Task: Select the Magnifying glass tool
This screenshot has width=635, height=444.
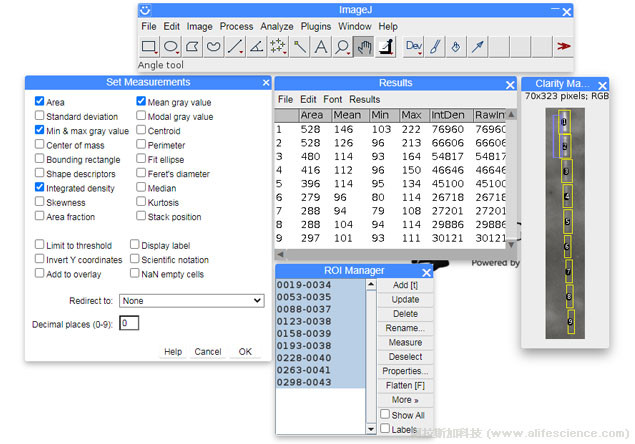Action: 343,46
